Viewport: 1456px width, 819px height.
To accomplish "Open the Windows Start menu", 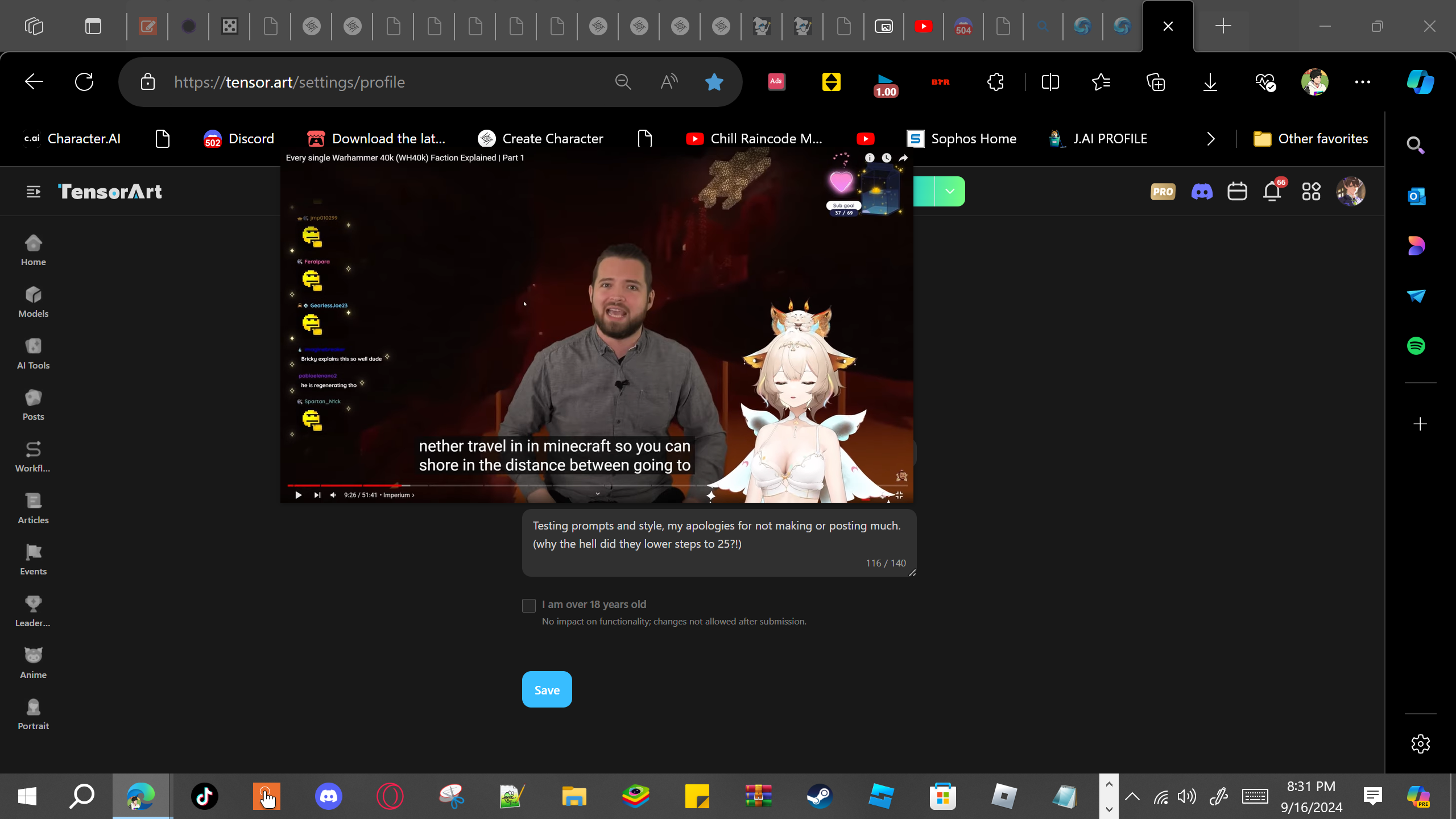I will 27,796.
